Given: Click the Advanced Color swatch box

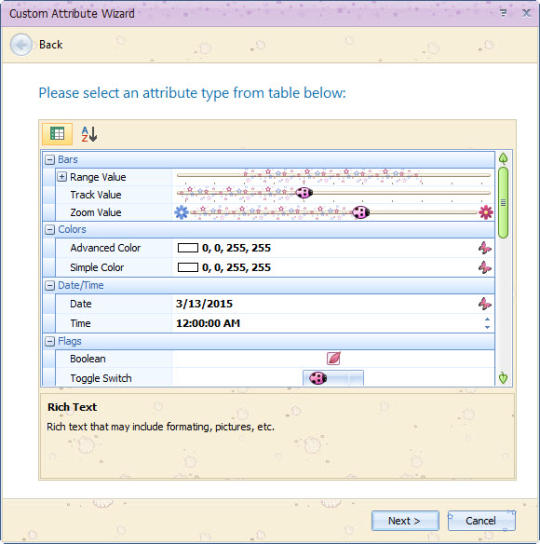Looking at the screenshot, I should tap(188, 248).
